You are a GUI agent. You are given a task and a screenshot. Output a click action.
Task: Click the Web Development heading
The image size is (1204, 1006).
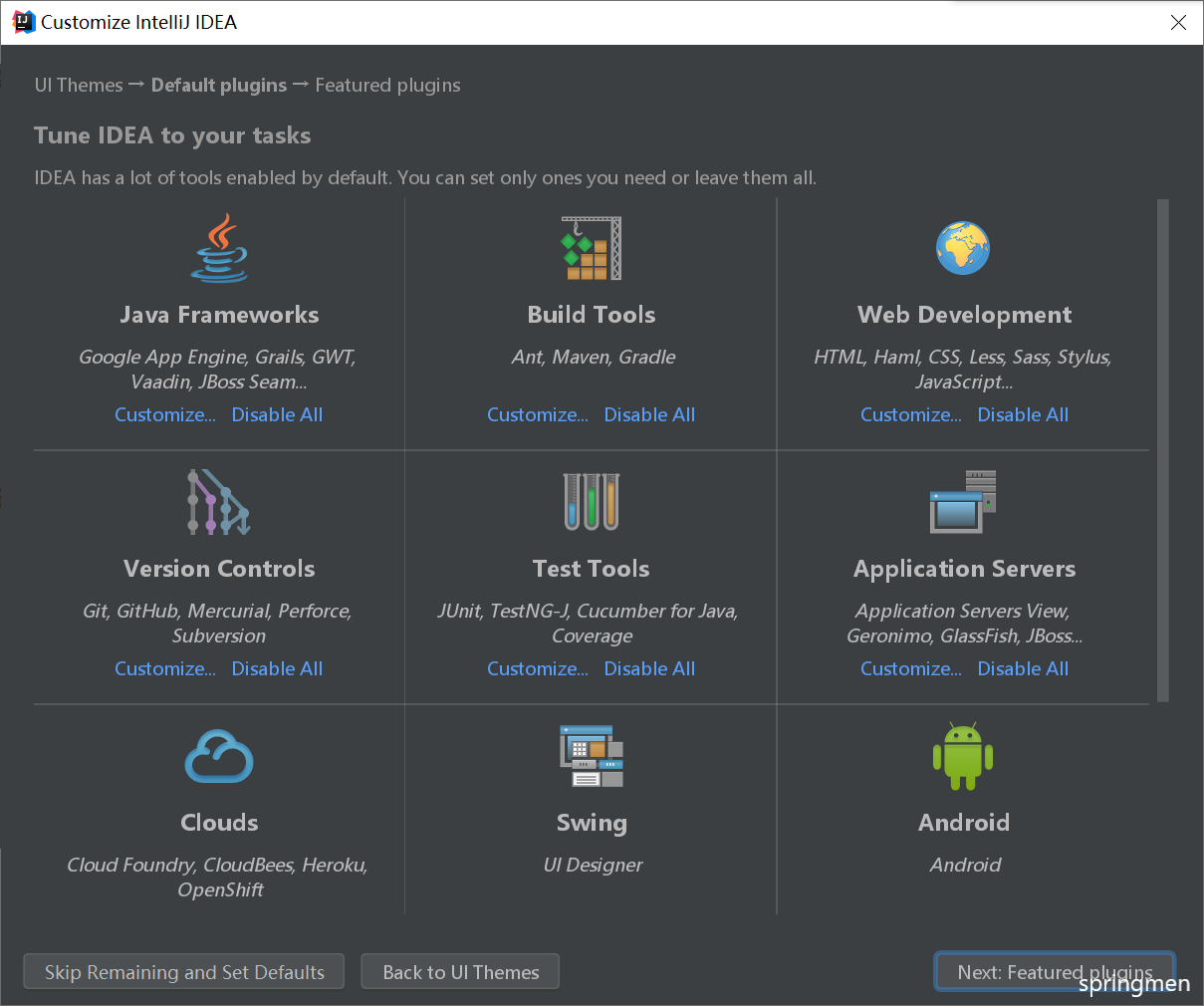[x=964, y=315]
